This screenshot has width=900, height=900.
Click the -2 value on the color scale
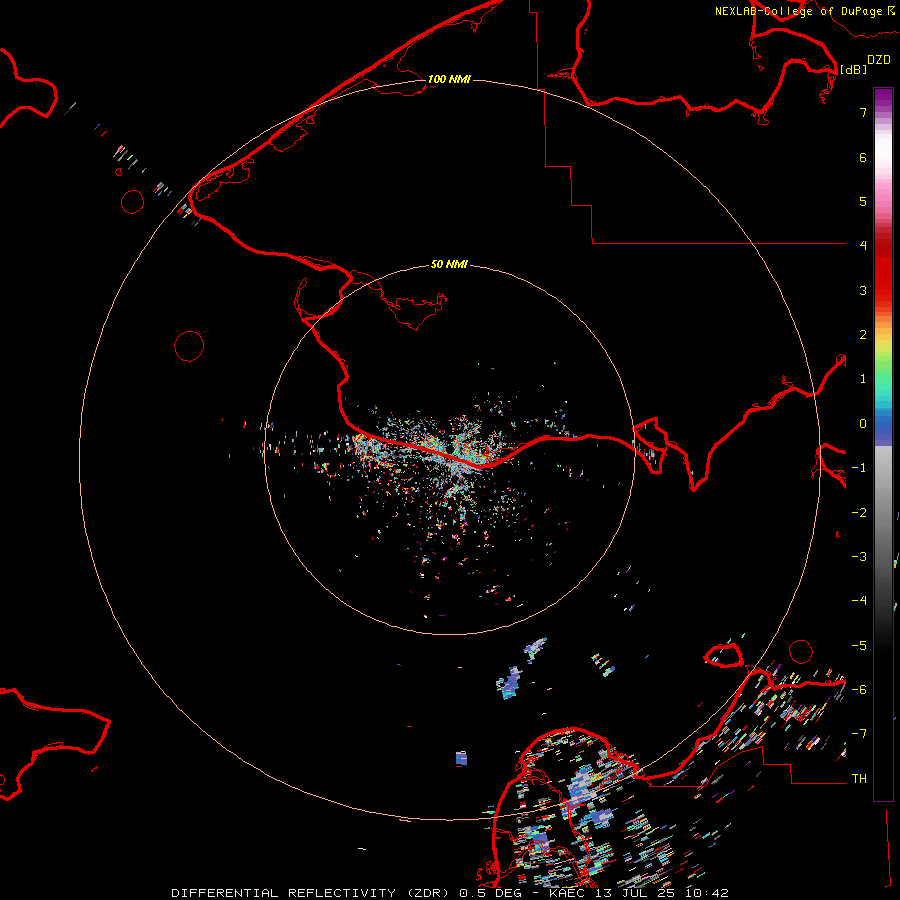859,513
